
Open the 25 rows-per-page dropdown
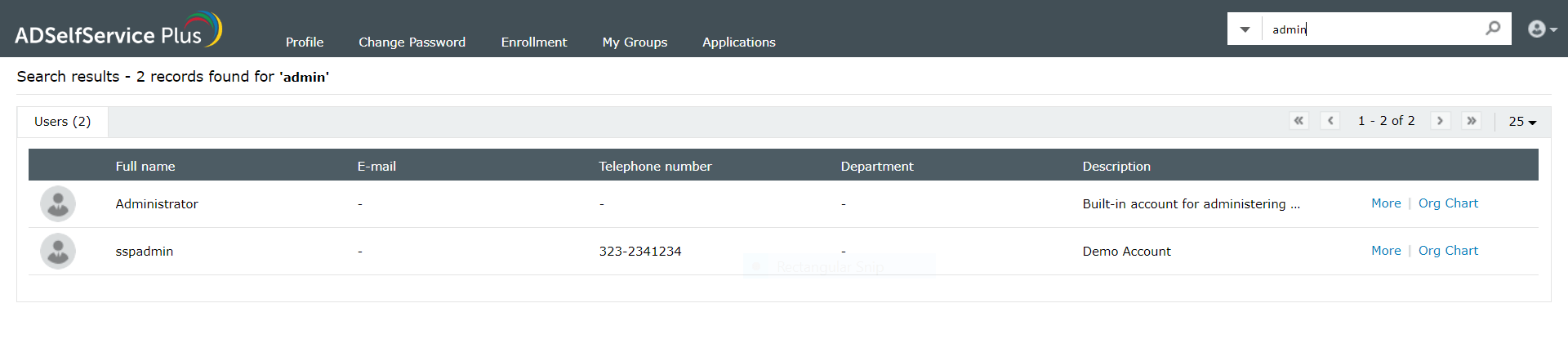click(1522, 122)
